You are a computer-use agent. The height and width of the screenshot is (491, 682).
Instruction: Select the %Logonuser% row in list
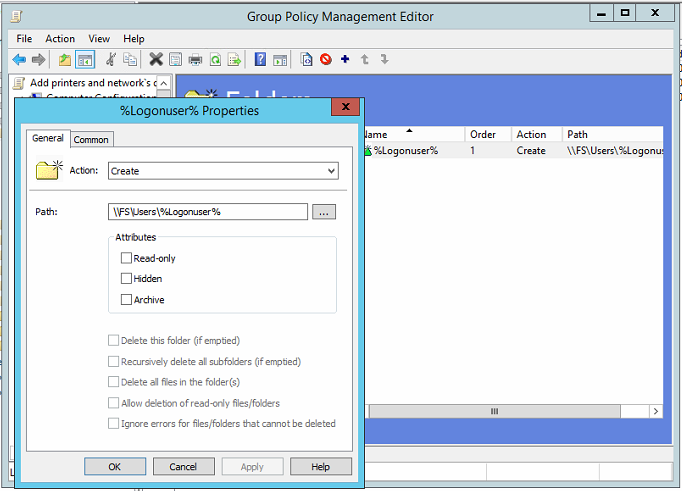pos(513,150)
